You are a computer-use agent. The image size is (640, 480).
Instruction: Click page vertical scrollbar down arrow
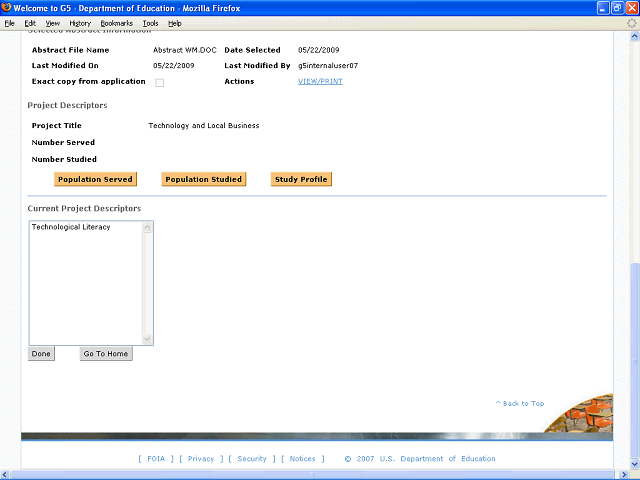[x=635, y=464]
